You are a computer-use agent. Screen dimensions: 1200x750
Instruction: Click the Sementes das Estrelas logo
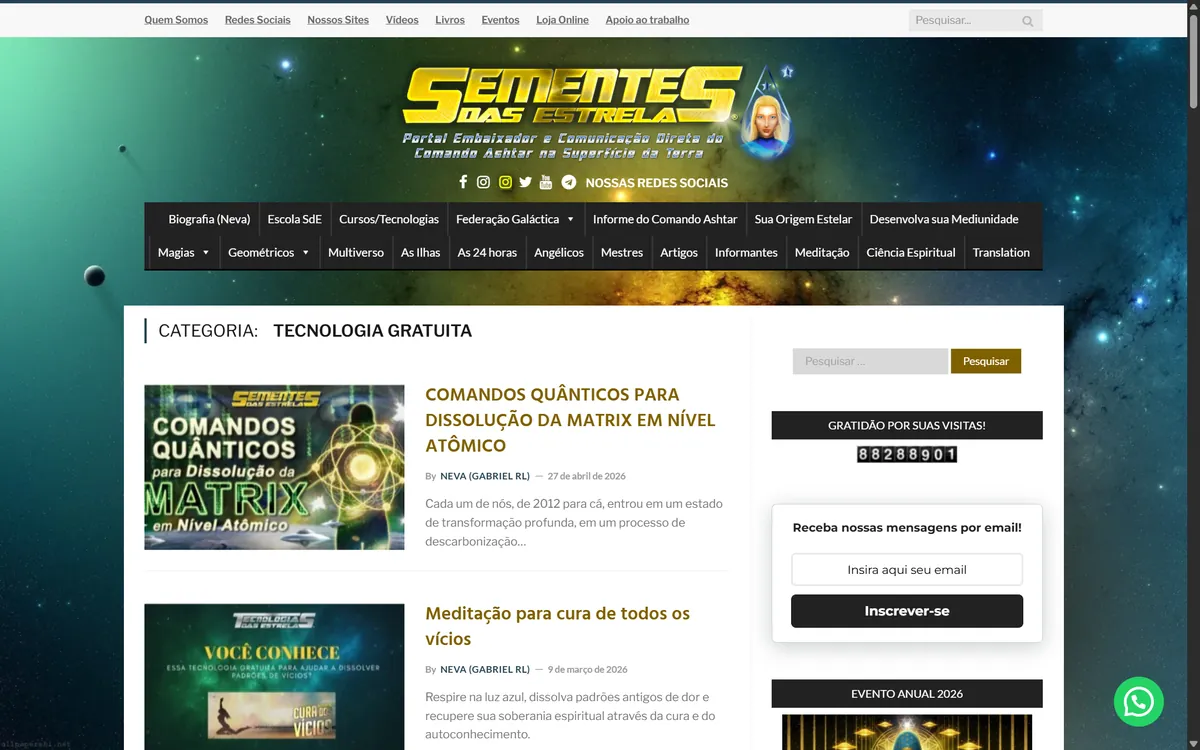(x=598, y=112)
